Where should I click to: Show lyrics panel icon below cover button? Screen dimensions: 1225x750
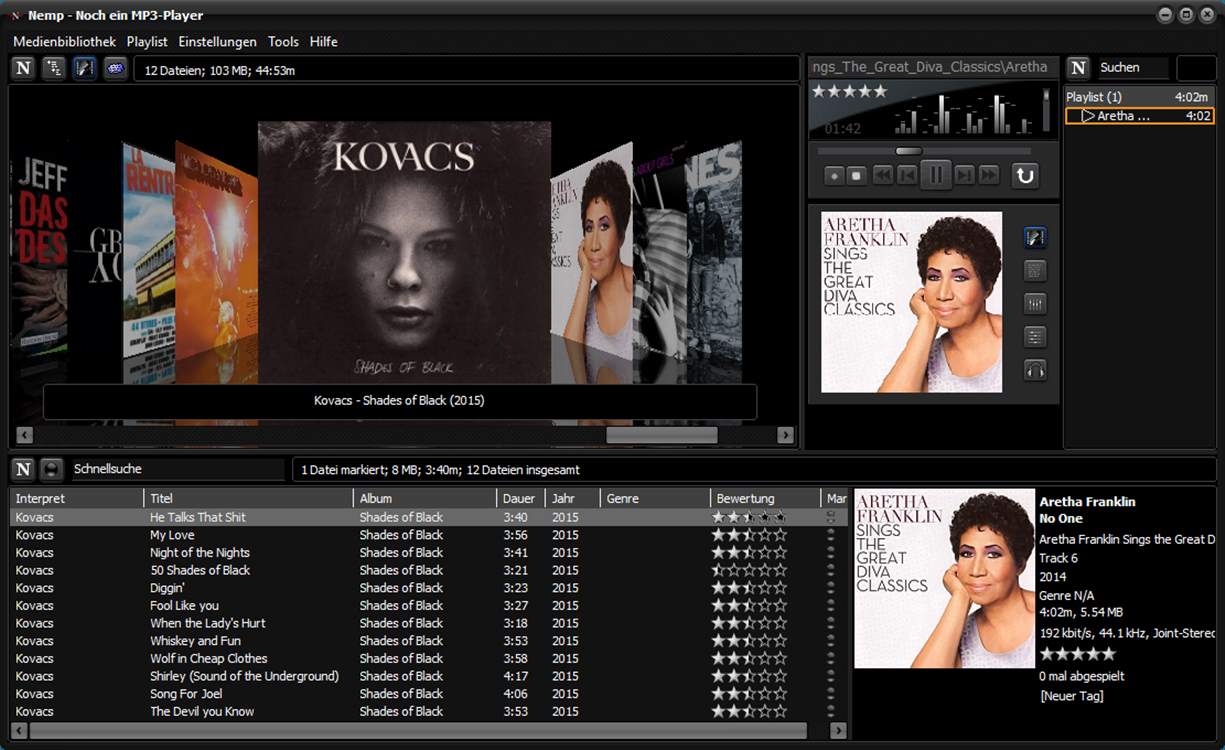pos(1035,270)
